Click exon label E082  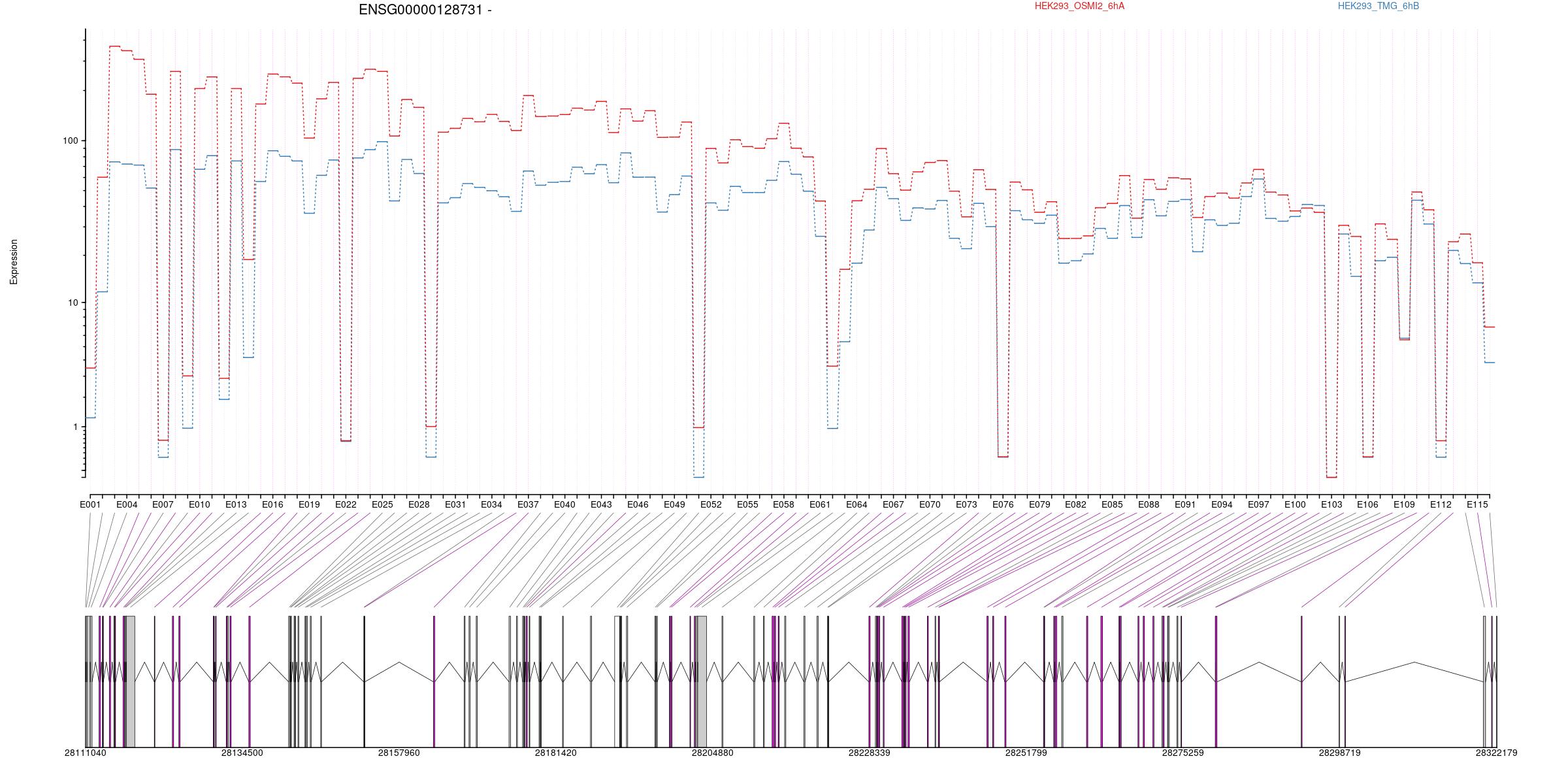[1075, 504]
